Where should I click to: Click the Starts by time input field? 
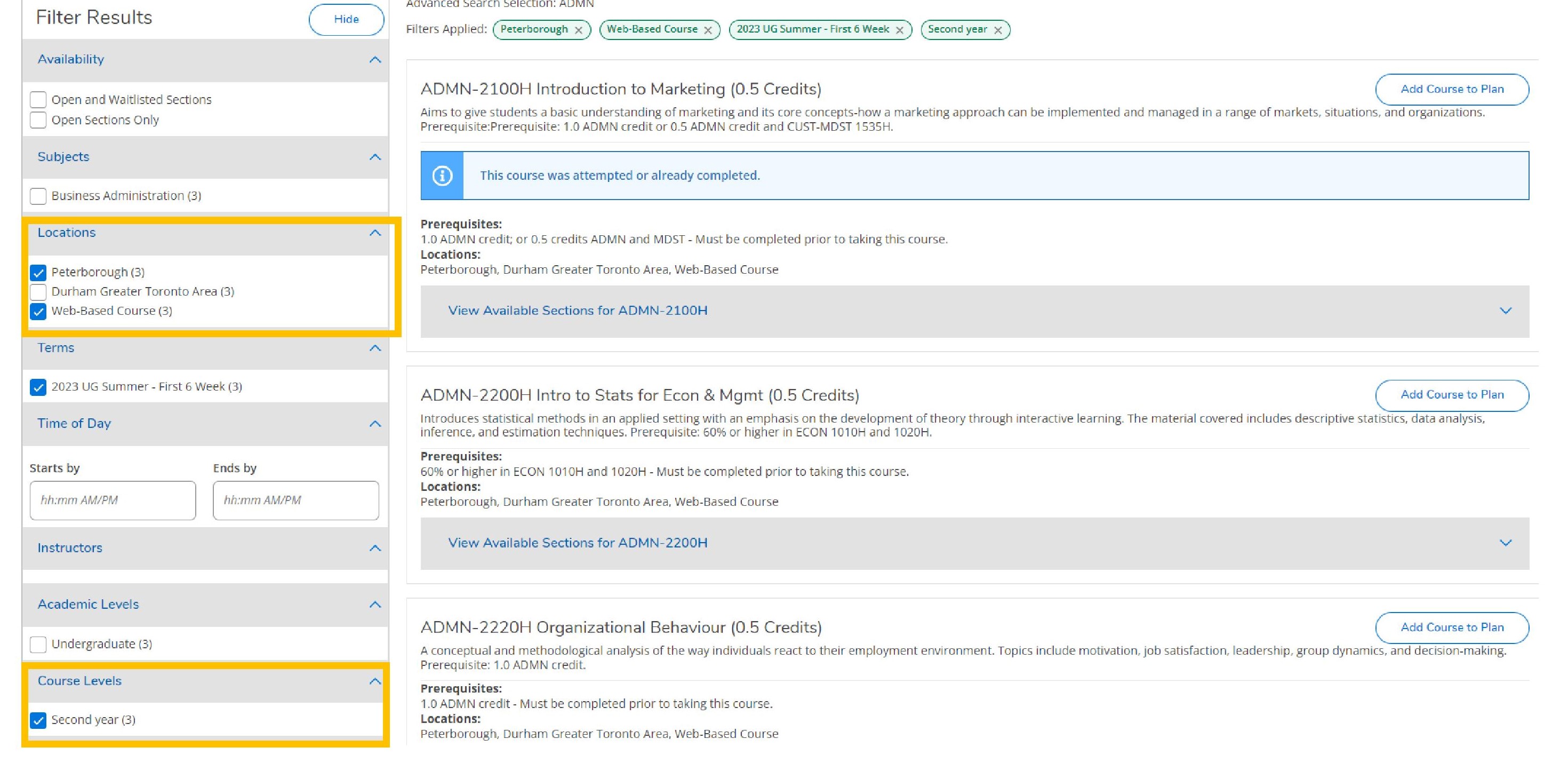coord(113,500)
